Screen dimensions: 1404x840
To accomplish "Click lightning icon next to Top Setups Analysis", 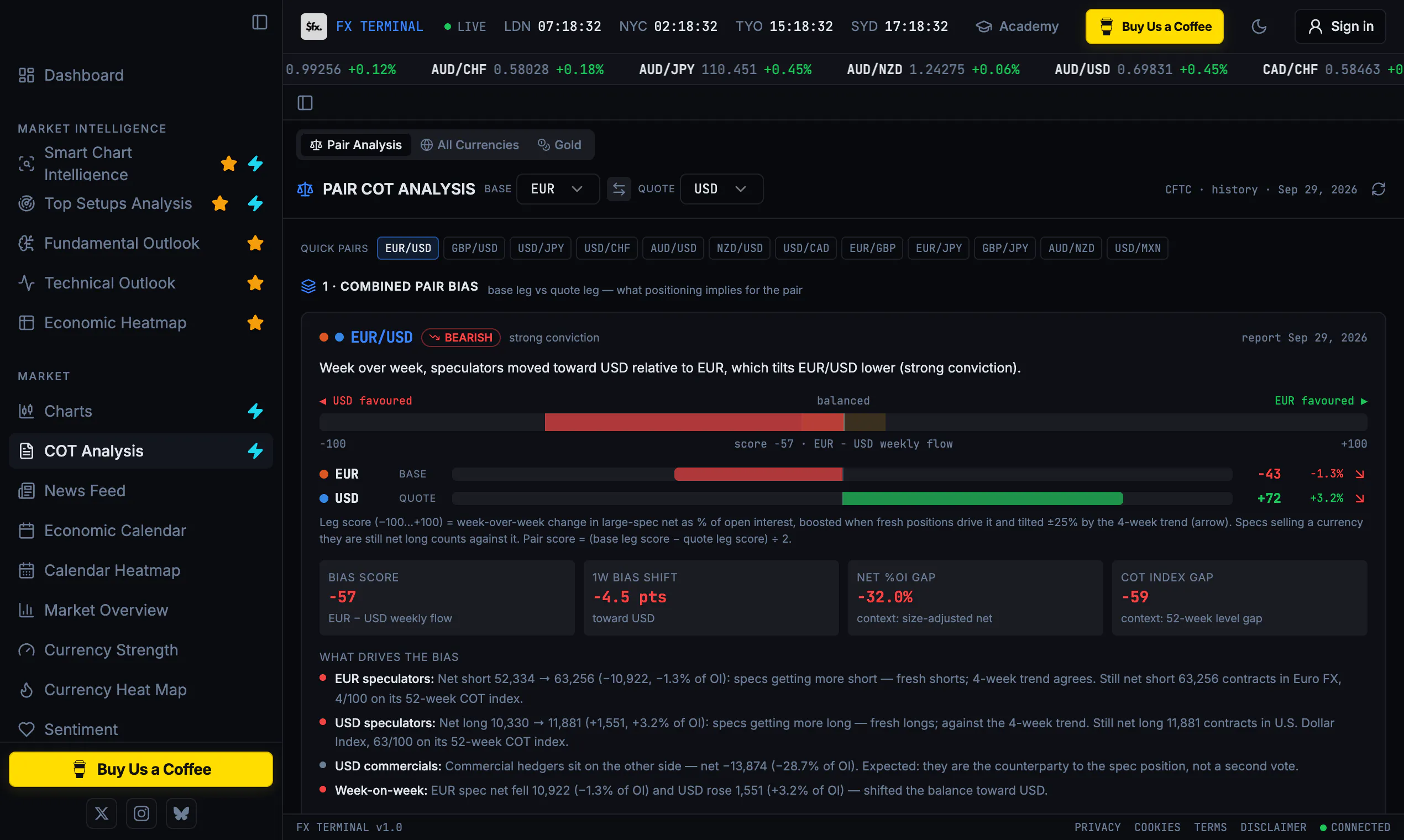I will pos(255,203).
